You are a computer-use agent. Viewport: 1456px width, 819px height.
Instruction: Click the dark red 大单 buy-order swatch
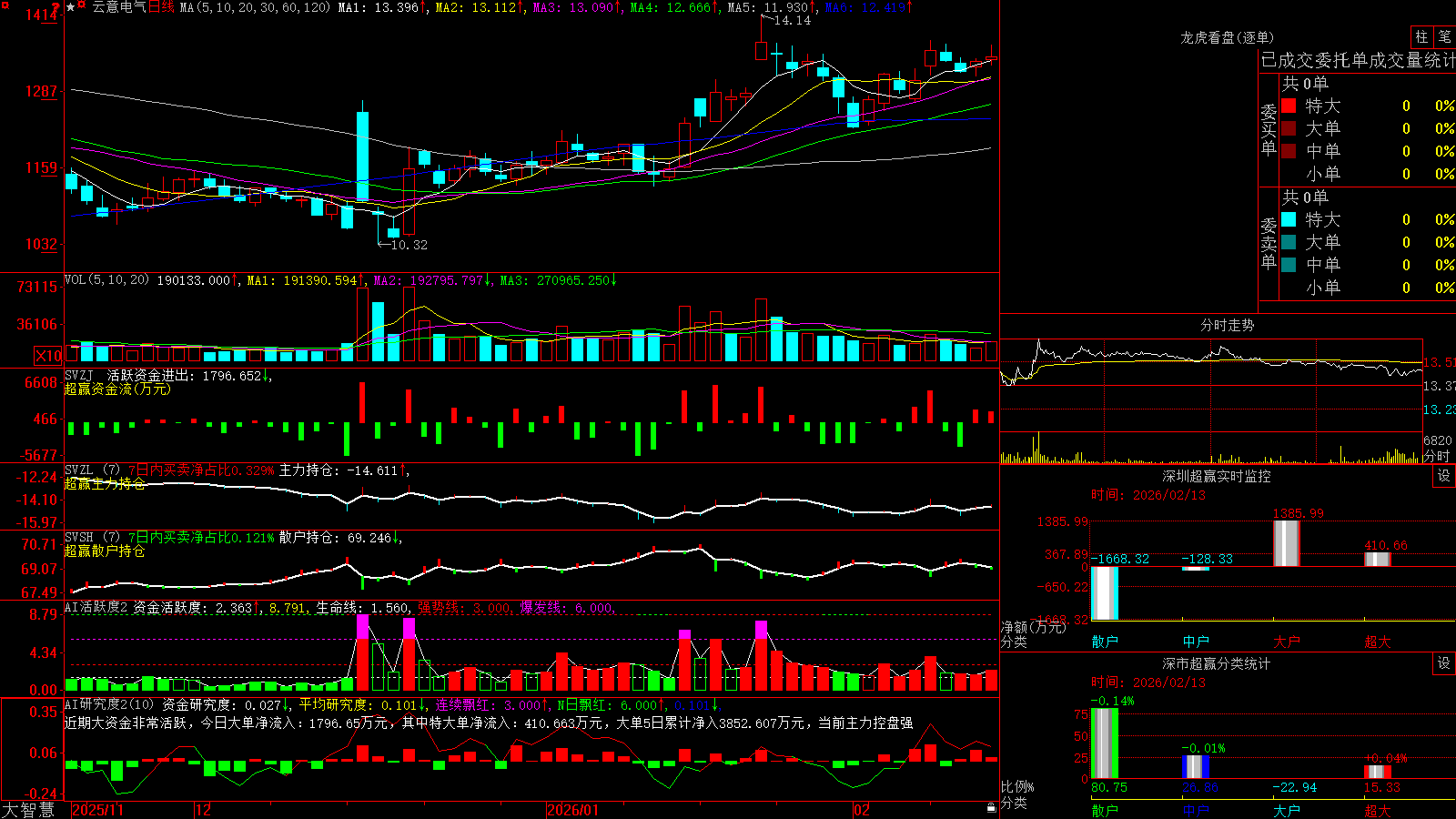[x=1289, y=128]
